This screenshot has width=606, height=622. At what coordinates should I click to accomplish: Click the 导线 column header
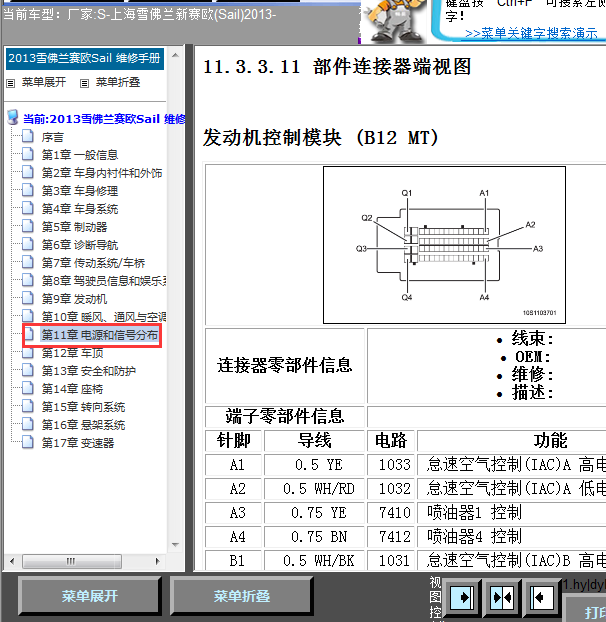pos(314,440)
